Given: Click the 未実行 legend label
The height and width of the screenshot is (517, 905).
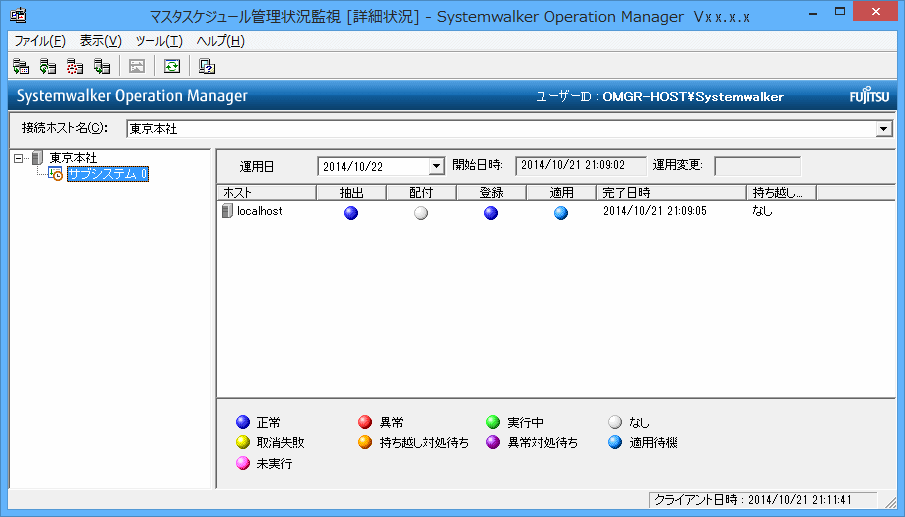Looking at the screenshot, I should tap(274, 464).
